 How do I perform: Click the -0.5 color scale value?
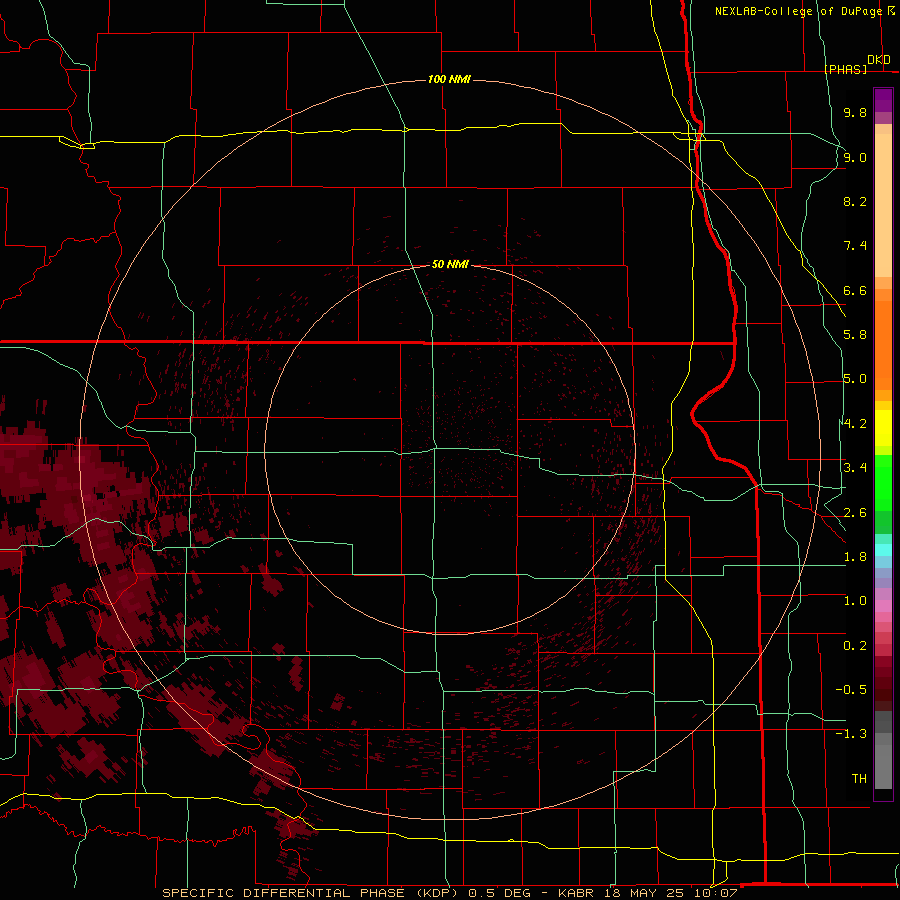[x=851, y=690]
